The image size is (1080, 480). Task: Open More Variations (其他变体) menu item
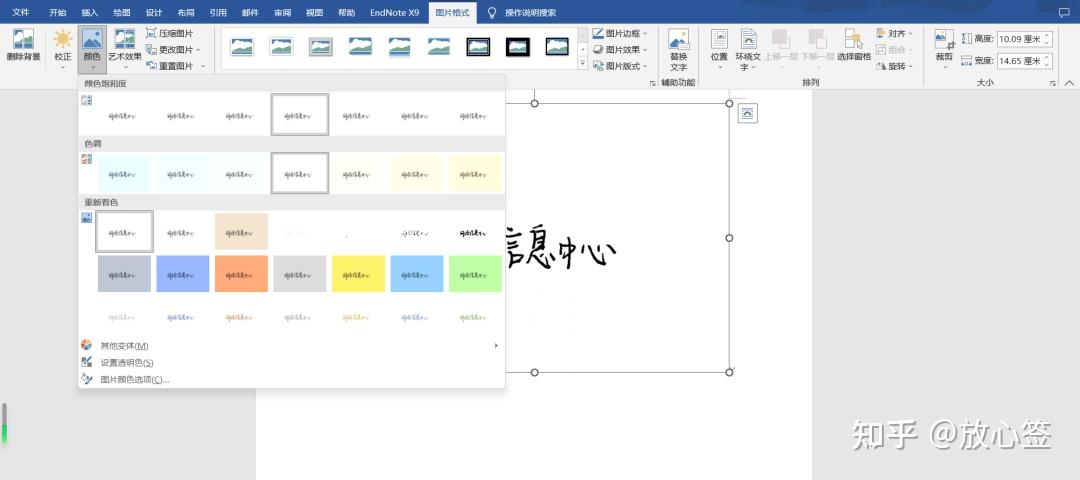coord(124,346)
